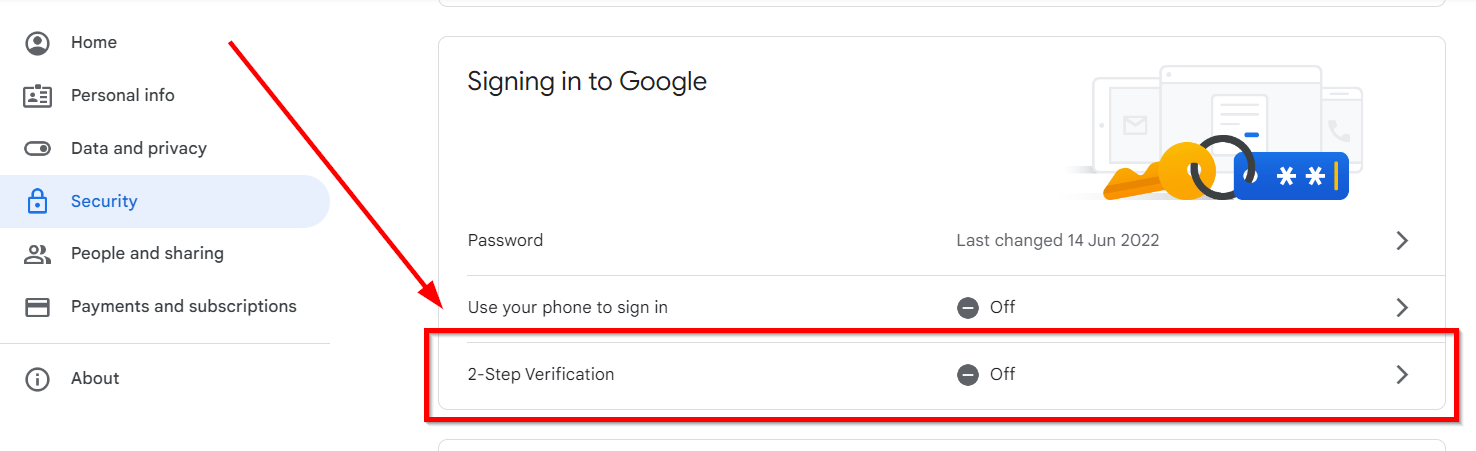
Task: Select the 2-Step Verification label
Action: (541, 375)
